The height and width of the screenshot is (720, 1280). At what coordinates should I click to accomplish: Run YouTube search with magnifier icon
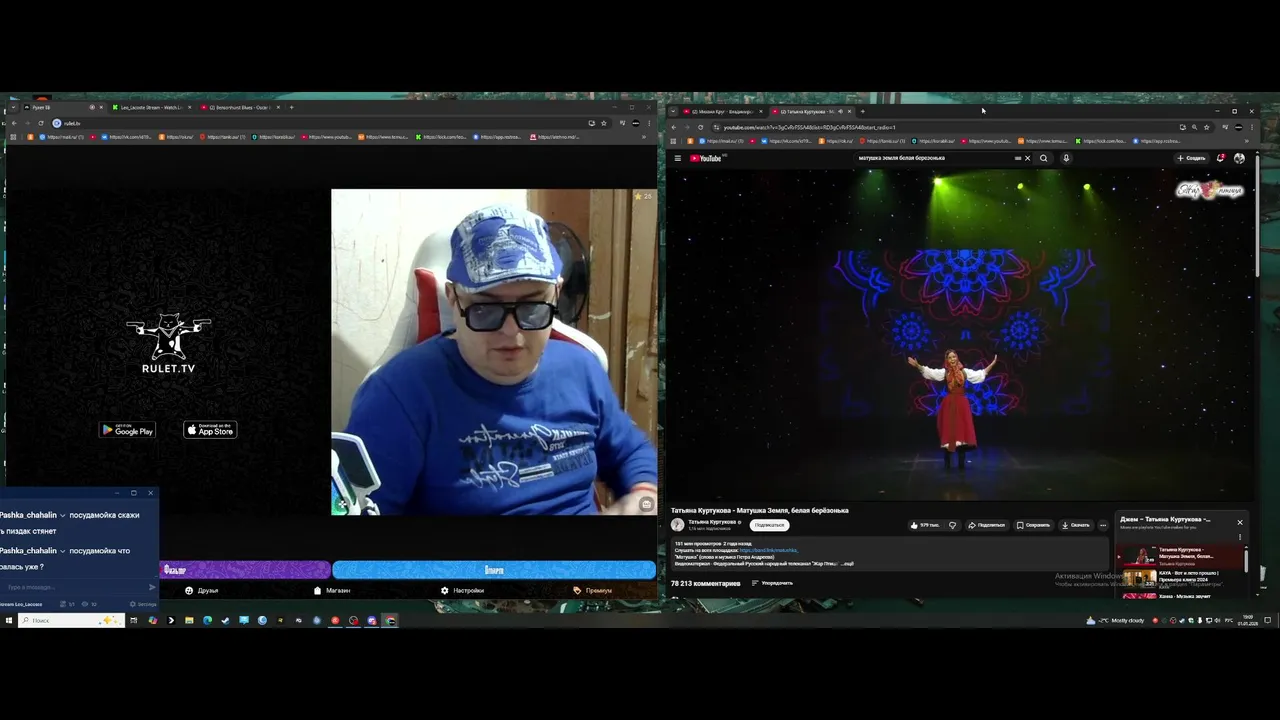(x=1044, y=158)
